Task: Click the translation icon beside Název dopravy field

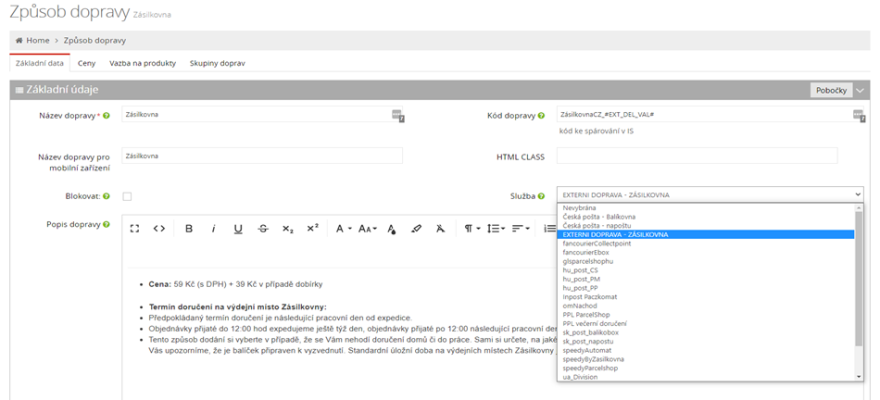Action: point(398,115)
